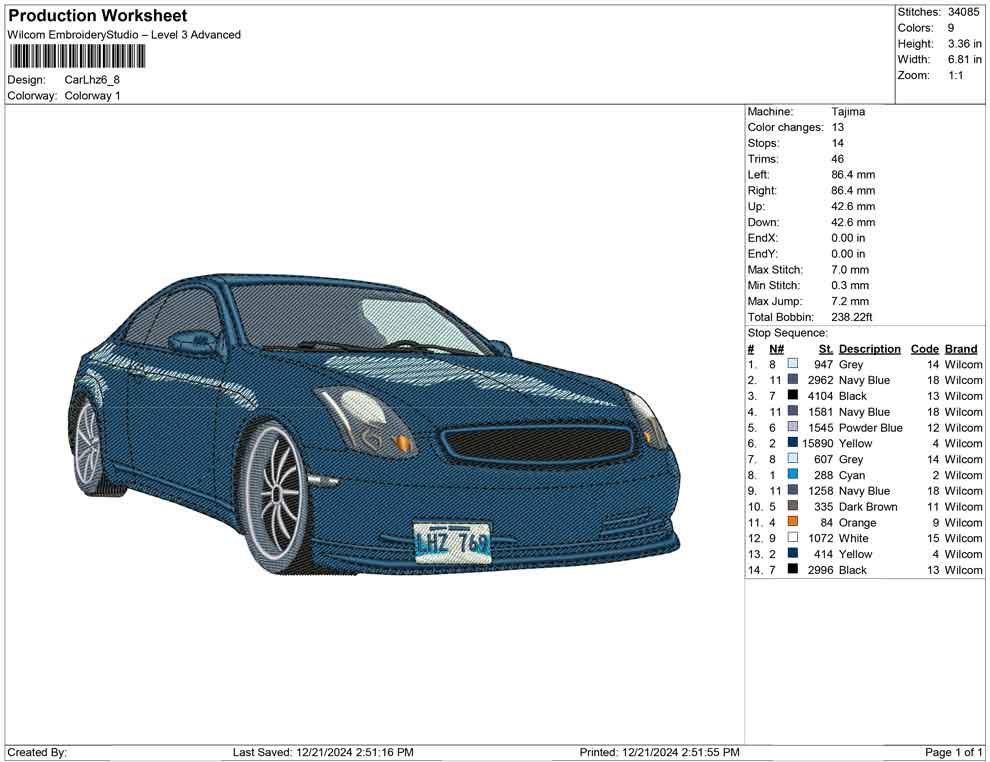Expand the Stop Sequence section
This screenshot has width=990, height=762.
click(789, 332)
